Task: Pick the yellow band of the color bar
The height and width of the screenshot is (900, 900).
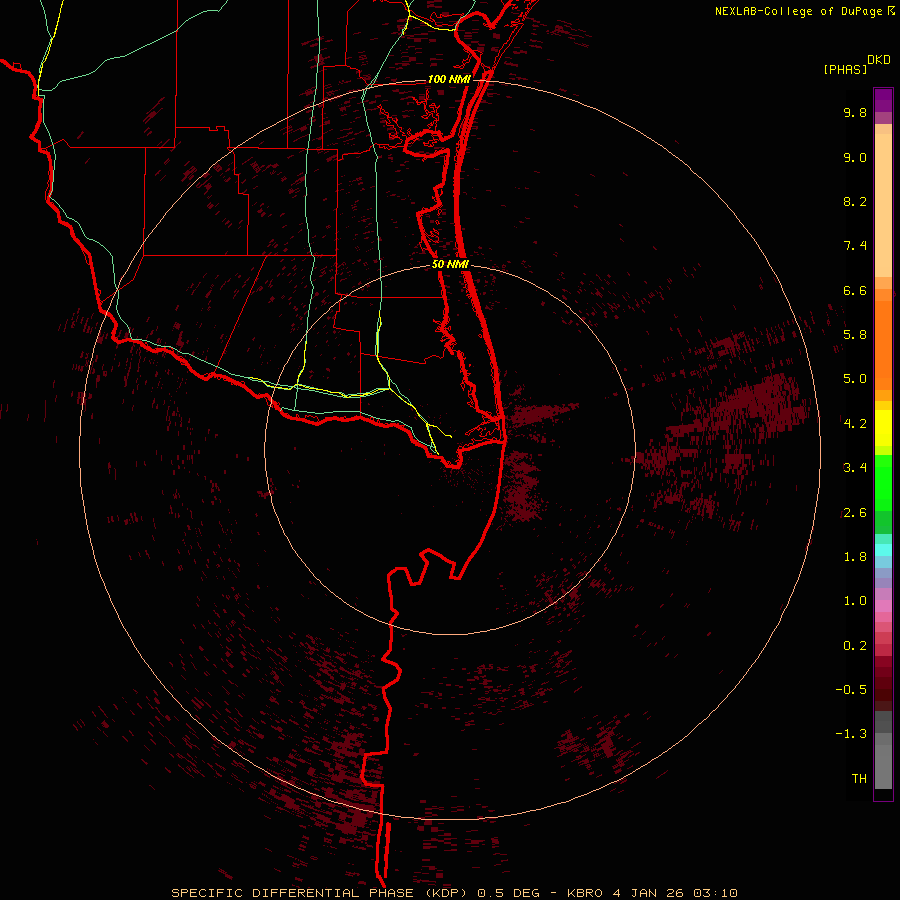Action: coord(883,428)
